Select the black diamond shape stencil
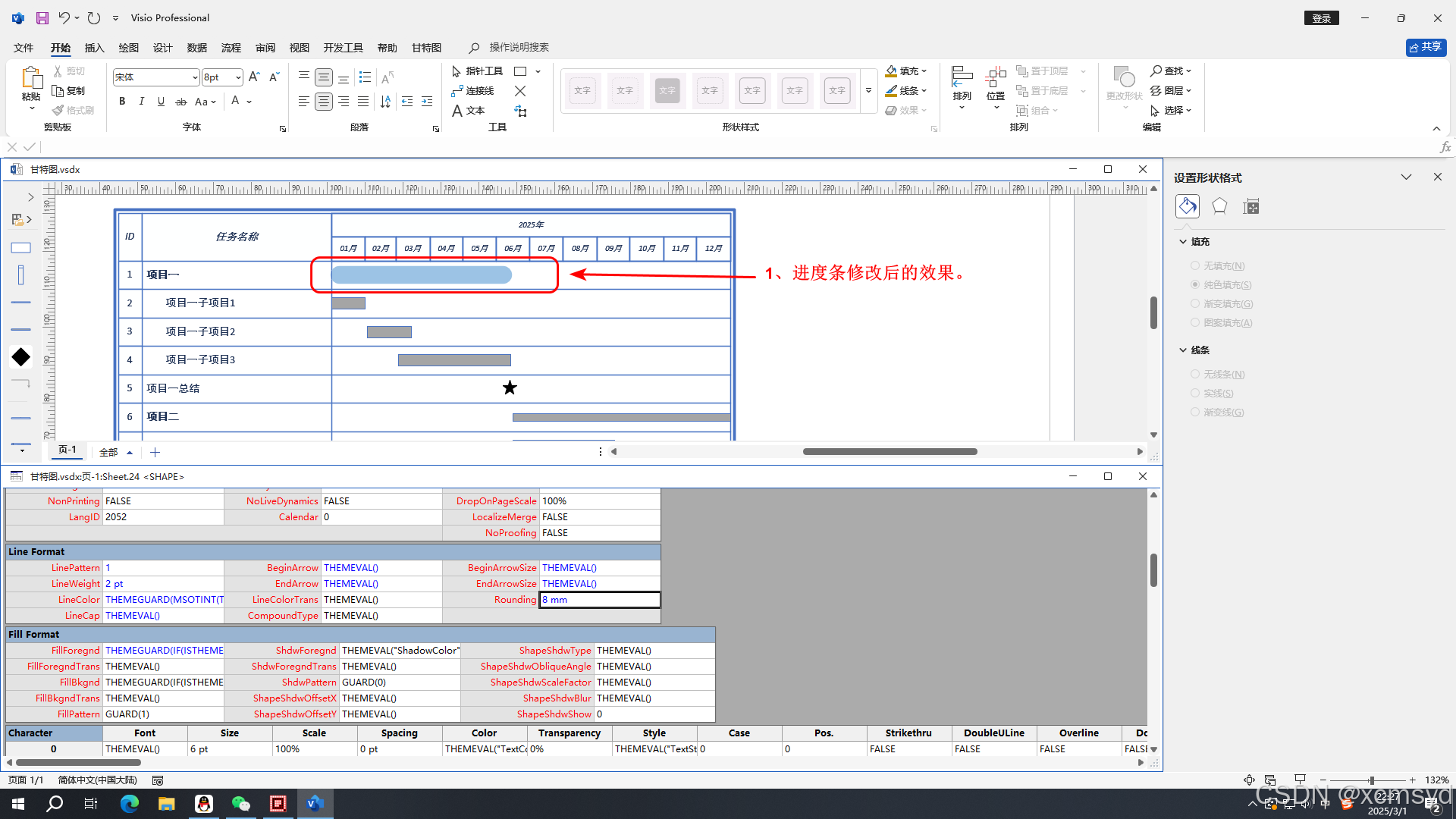1456x819 pixels. coord(21,356)
